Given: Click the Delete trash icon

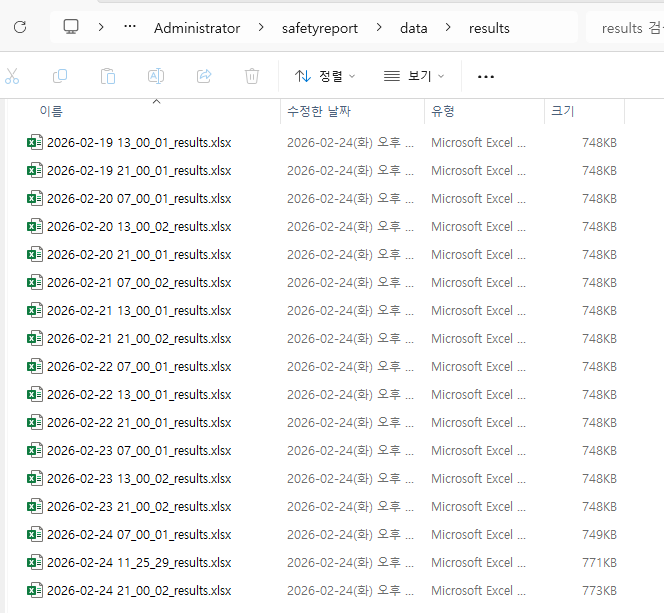Looking at the screenshot, I should (252, 76).
